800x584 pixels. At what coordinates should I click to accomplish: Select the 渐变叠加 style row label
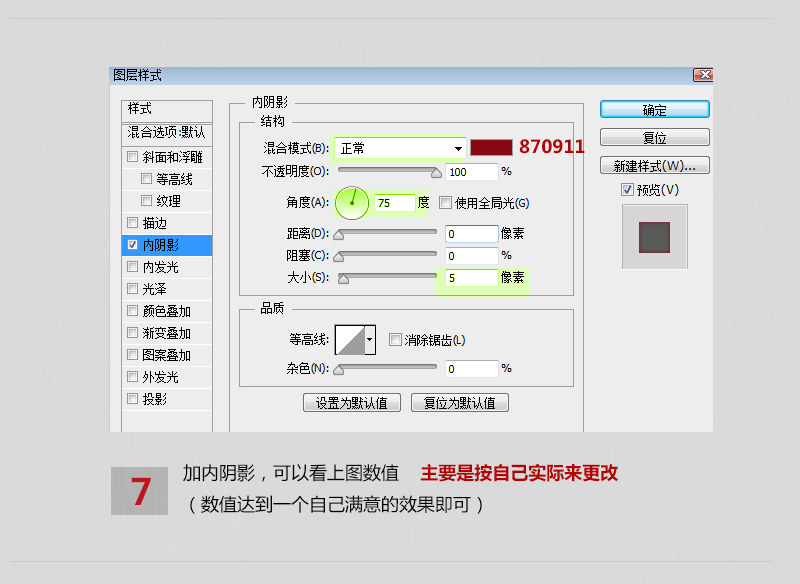(x=166, y=333)
